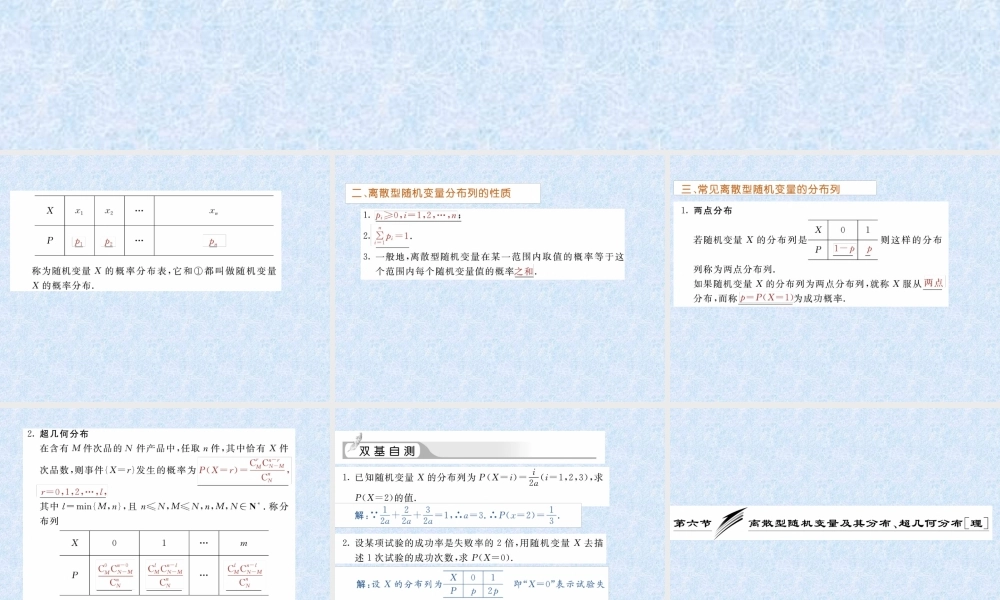1000x600 pixels.
Task: Click the red 两点 fill-in answer
Action: pyautogui.click(x=932, y=284)
